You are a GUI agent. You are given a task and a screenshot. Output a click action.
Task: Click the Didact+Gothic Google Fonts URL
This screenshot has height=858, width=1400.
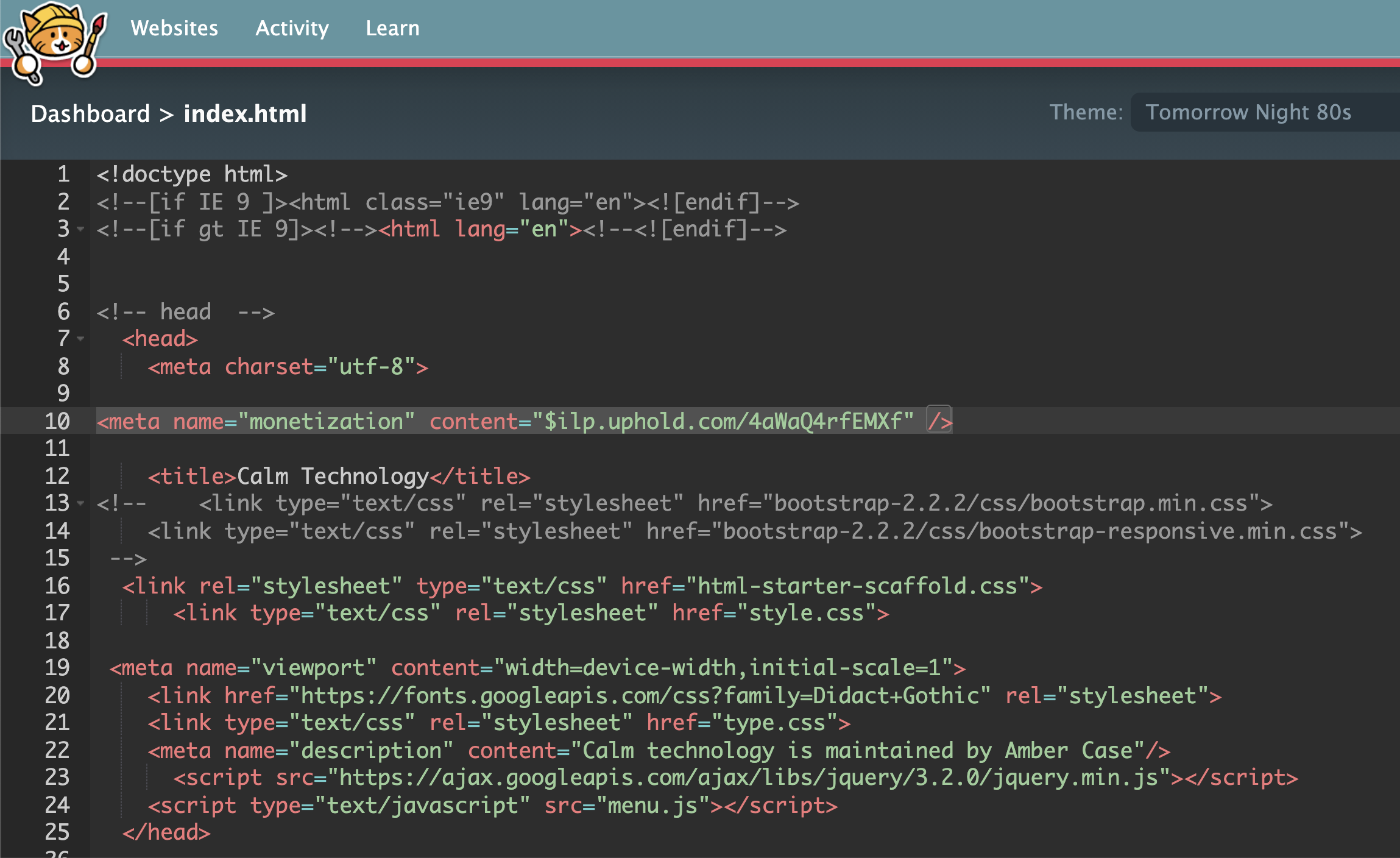640,695
